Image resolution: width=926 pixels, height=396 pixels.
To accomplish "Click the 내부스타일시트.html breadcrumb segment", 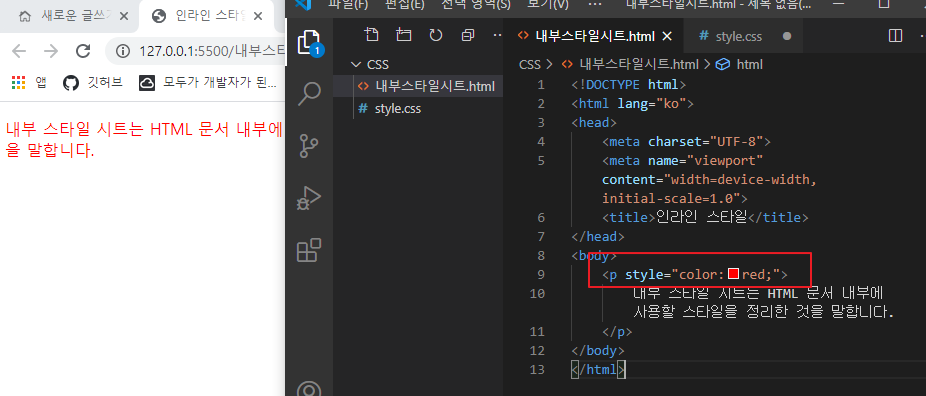I will click(x=638, y=64).
